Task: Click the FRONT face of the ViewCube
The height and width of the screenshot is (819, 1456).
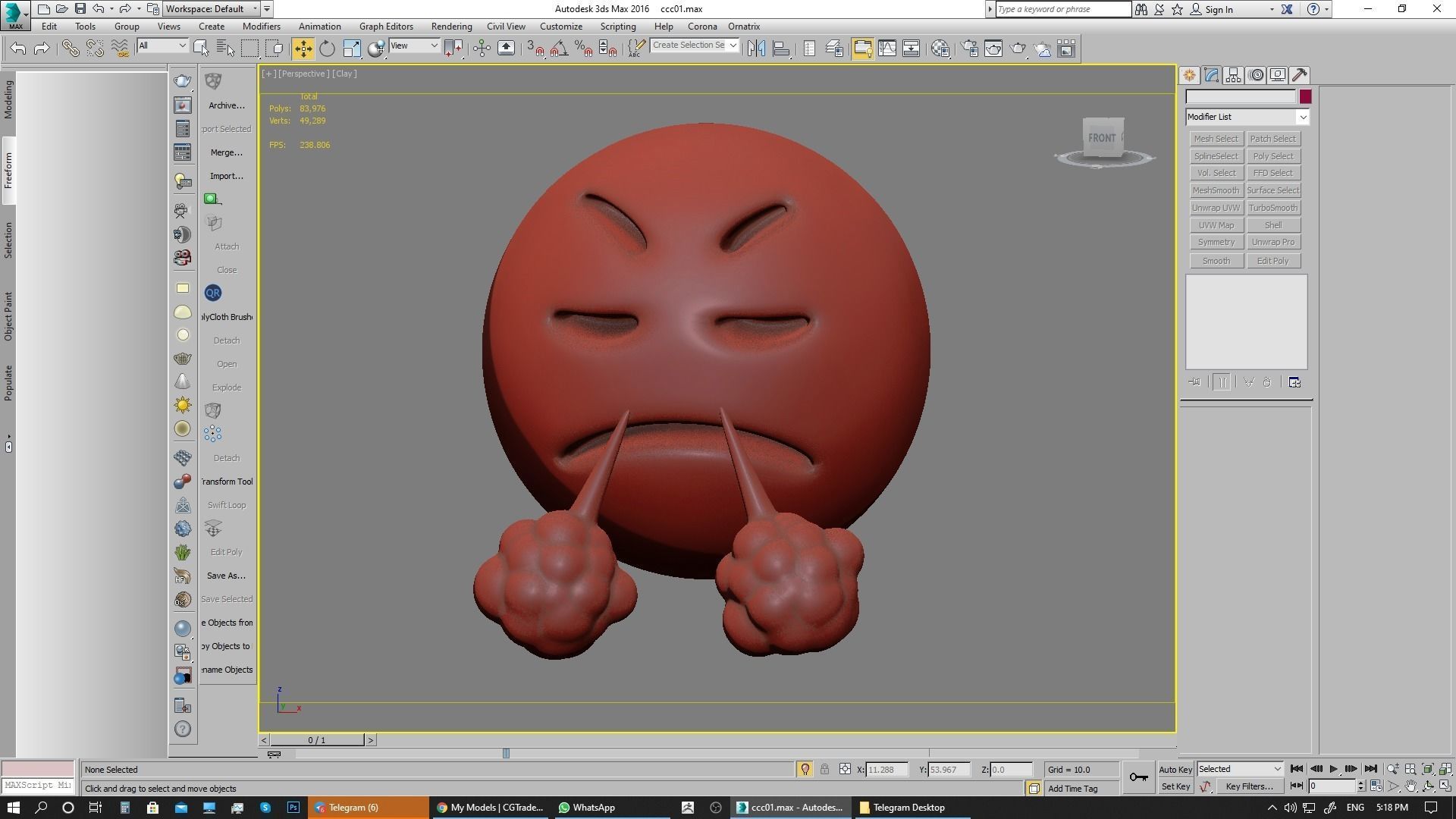Action: pyautogui.click(x=1103, y=138)
